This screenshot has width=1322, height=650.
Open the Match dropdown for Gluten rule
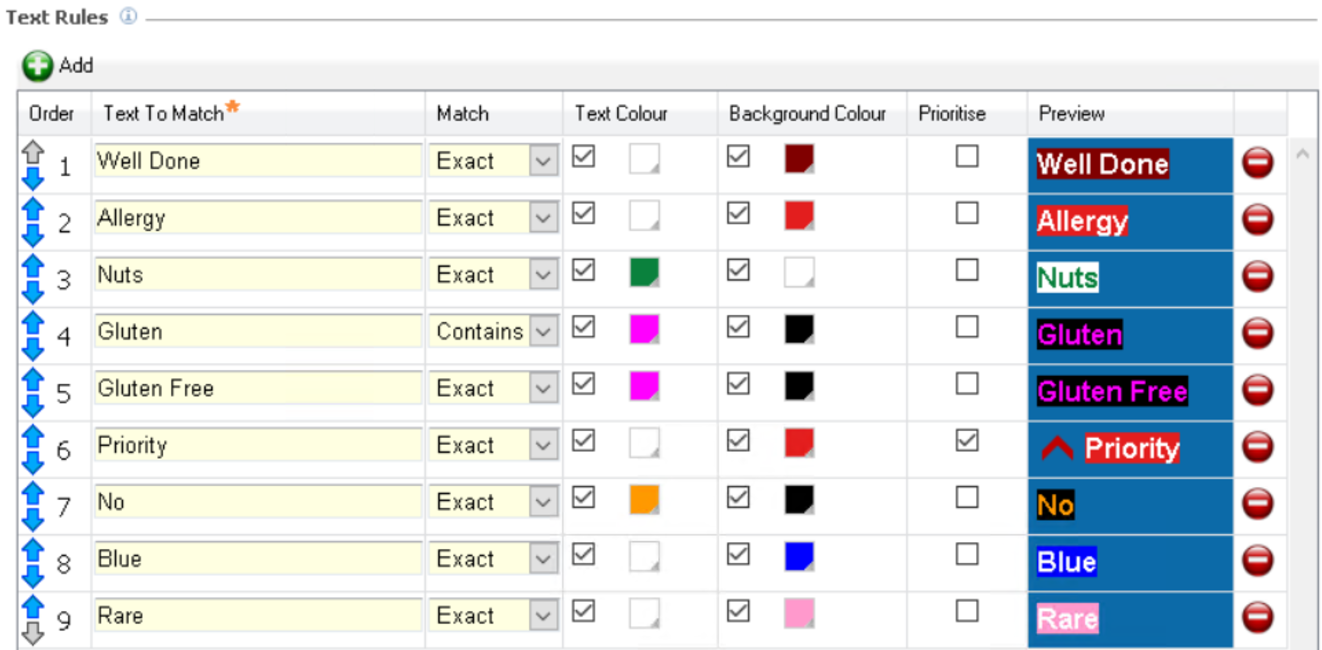point(544,332)
